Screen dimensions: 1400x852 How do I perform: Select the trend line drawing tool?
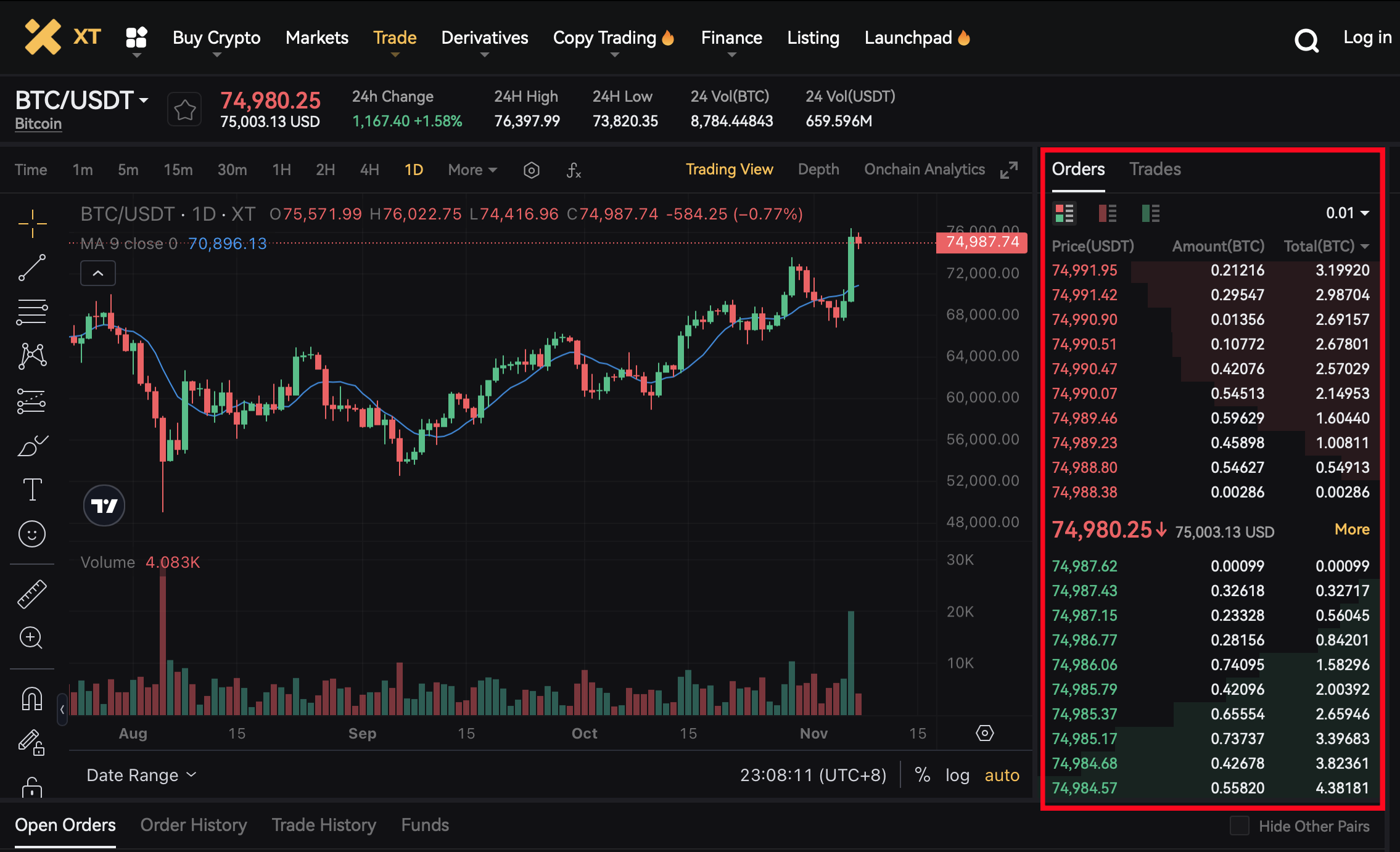pyautogui.click(x=32, y=268)
